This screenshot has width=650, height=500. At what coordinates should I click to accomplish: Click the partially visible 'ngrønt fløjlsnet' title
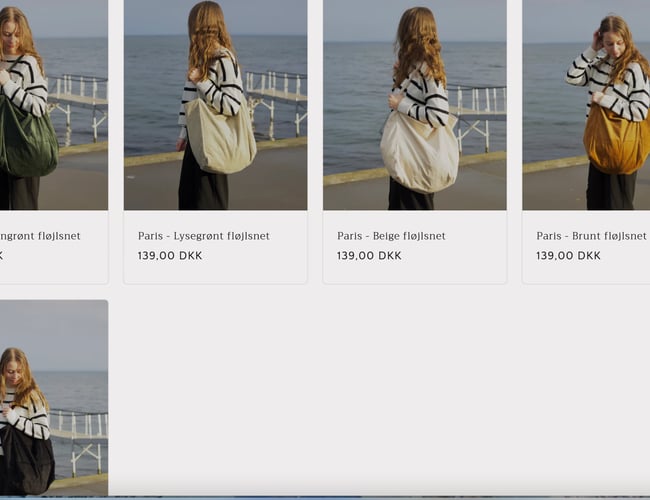point(40,236)
